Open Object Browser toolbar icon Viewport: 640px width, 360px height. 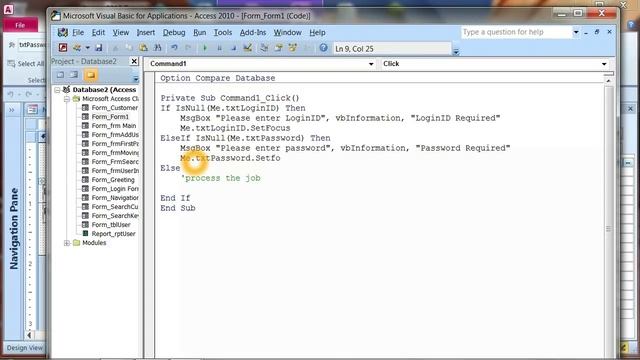pos(293,48)
